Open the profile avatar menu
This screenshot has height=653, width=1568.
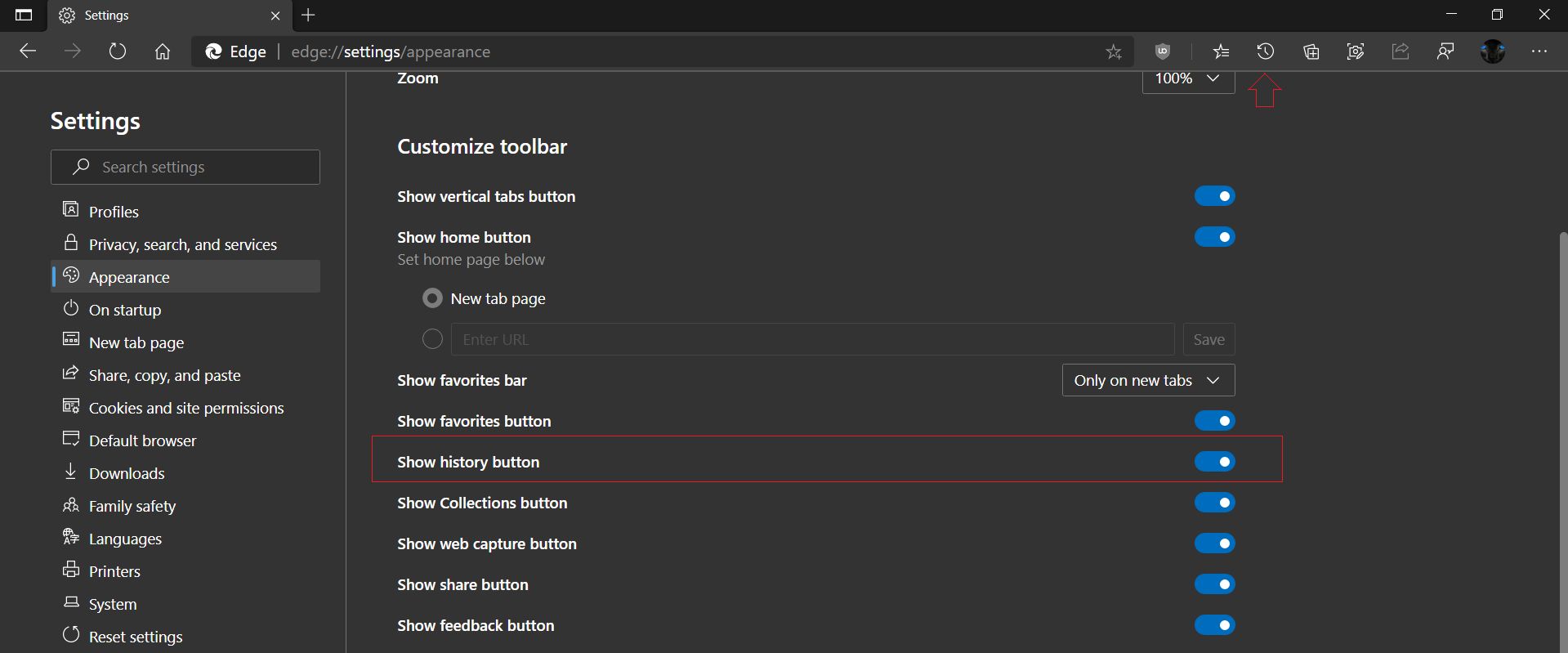(x=1493, y=51)
